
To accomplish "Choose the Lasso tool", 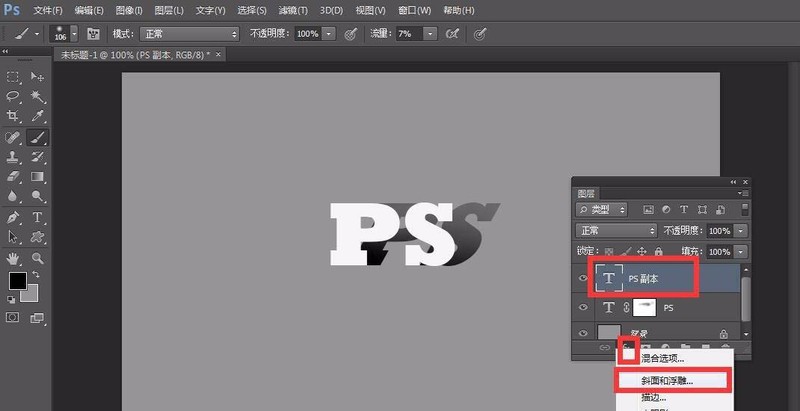I will coord(14,97).
